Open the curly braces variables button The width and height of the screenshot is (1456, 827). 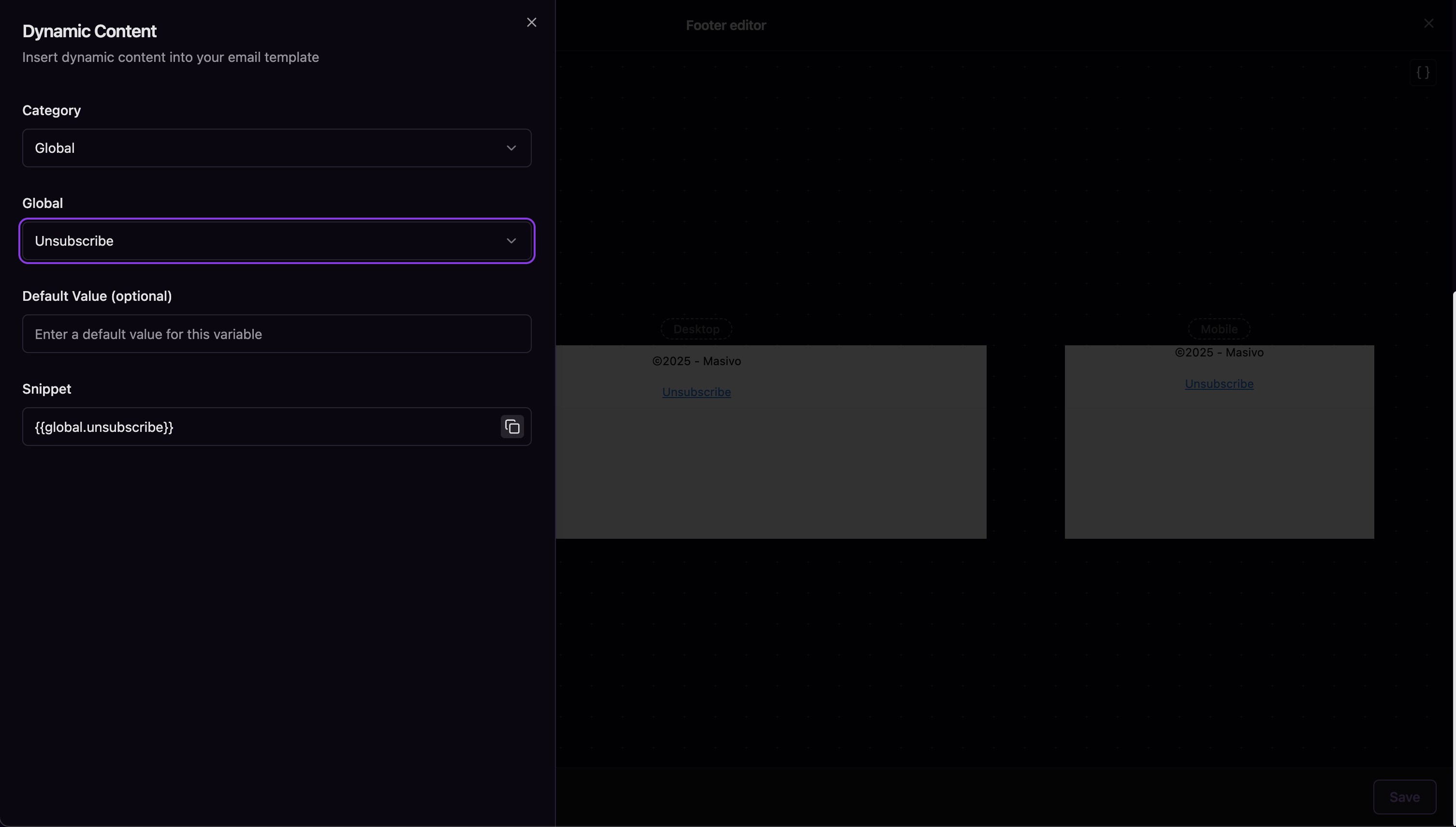(1423, 73)
